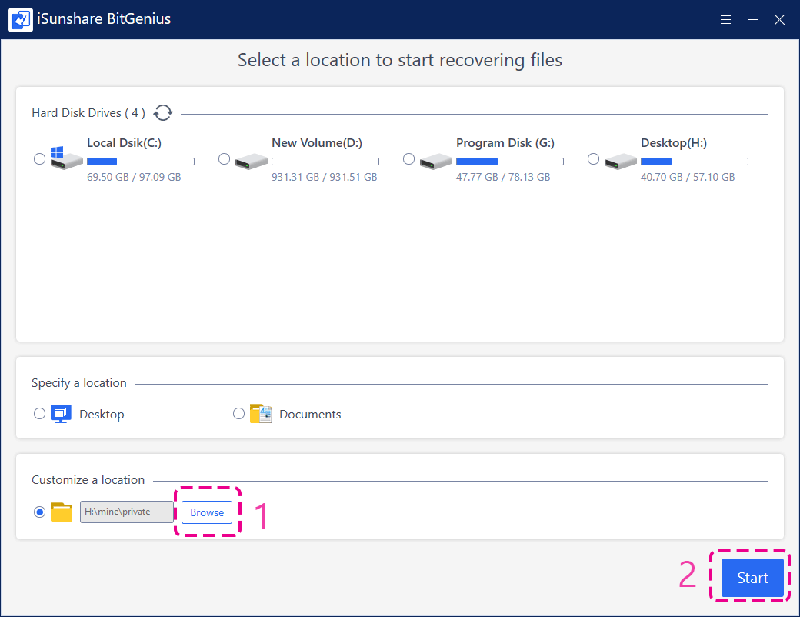
Task: Select the New Volume (D:) radio button
Action: (224, 159)
